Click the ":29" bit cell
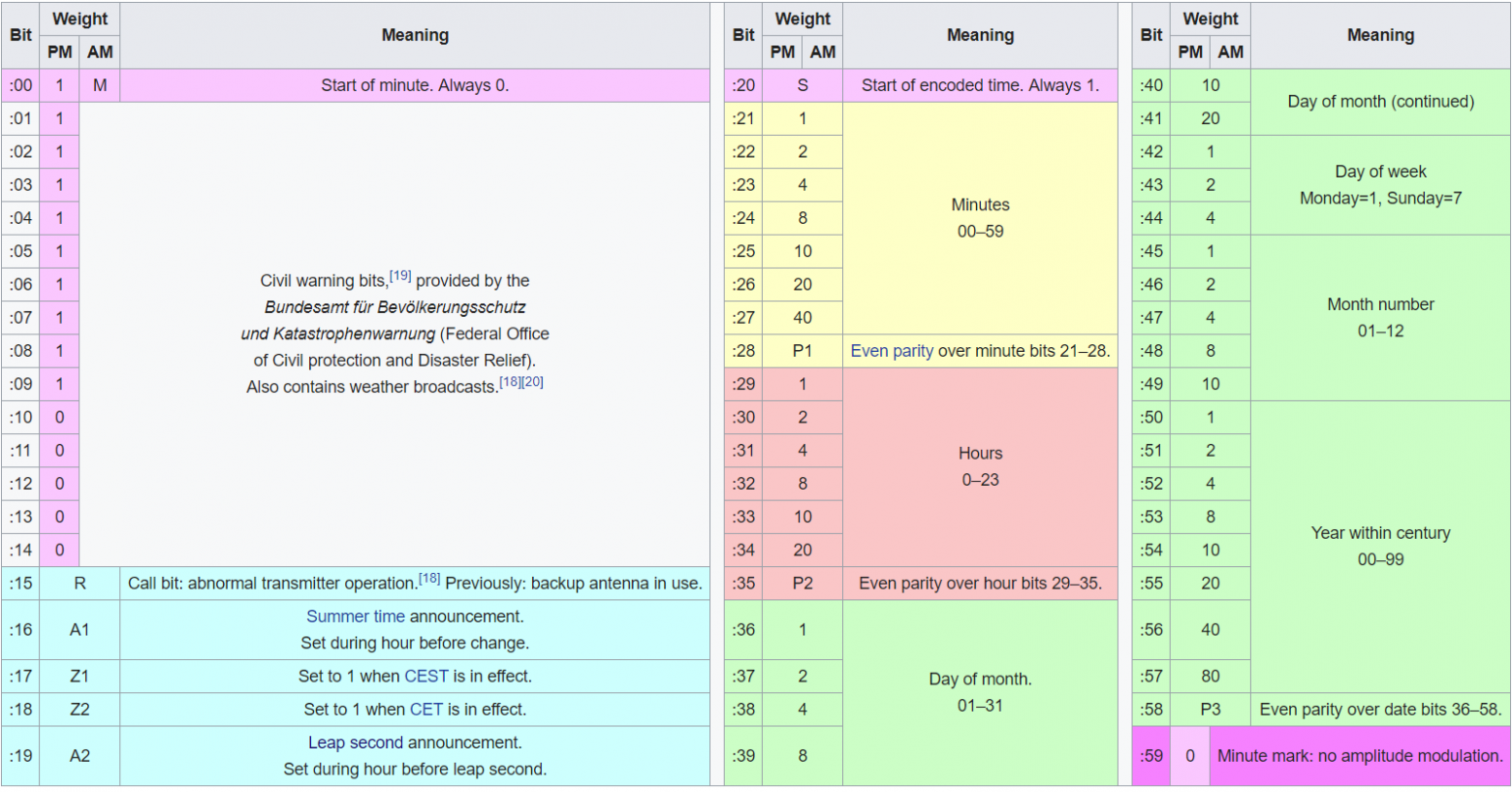 point(743,384)
